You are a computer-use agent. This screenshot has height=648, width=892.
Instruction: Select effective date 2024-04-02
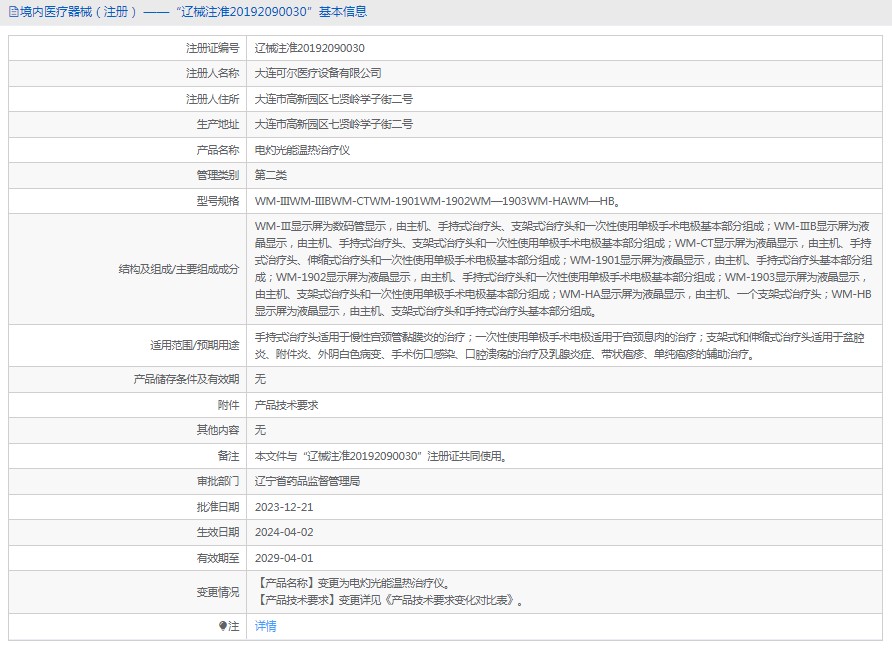(x=284, y=532)
